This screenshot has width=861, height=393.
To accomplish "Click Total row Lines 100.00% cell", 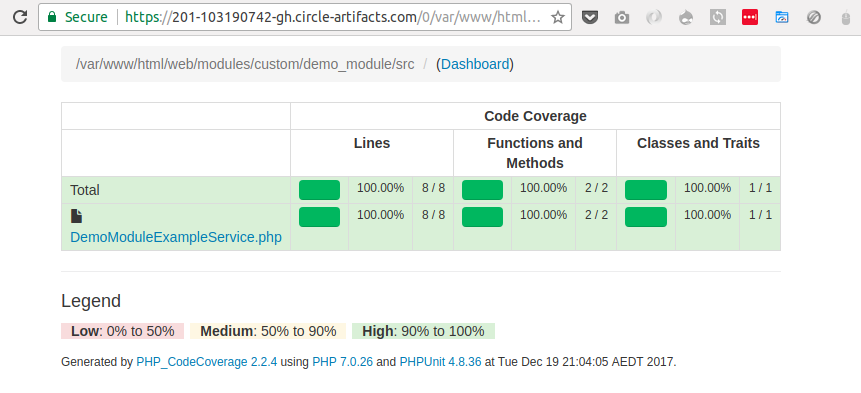I will 381,190.
